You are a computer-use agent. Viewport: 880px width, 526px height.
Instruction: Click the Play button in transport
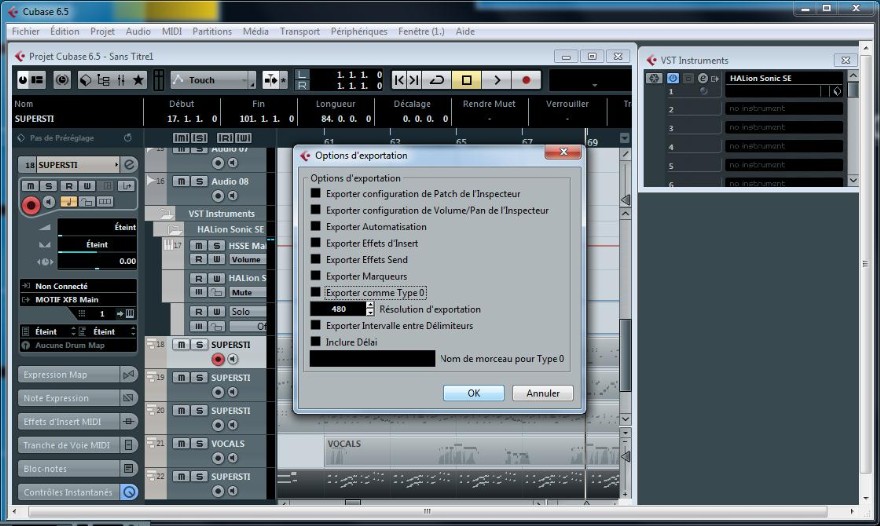pos(497,80)
